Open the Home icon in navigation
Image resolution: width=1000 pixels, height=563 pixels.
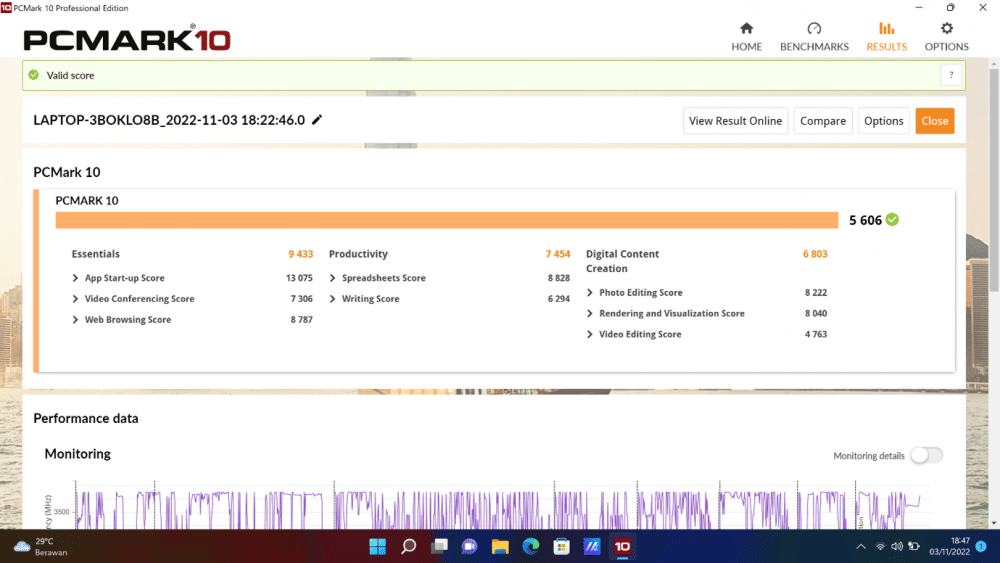coord(746,29)
